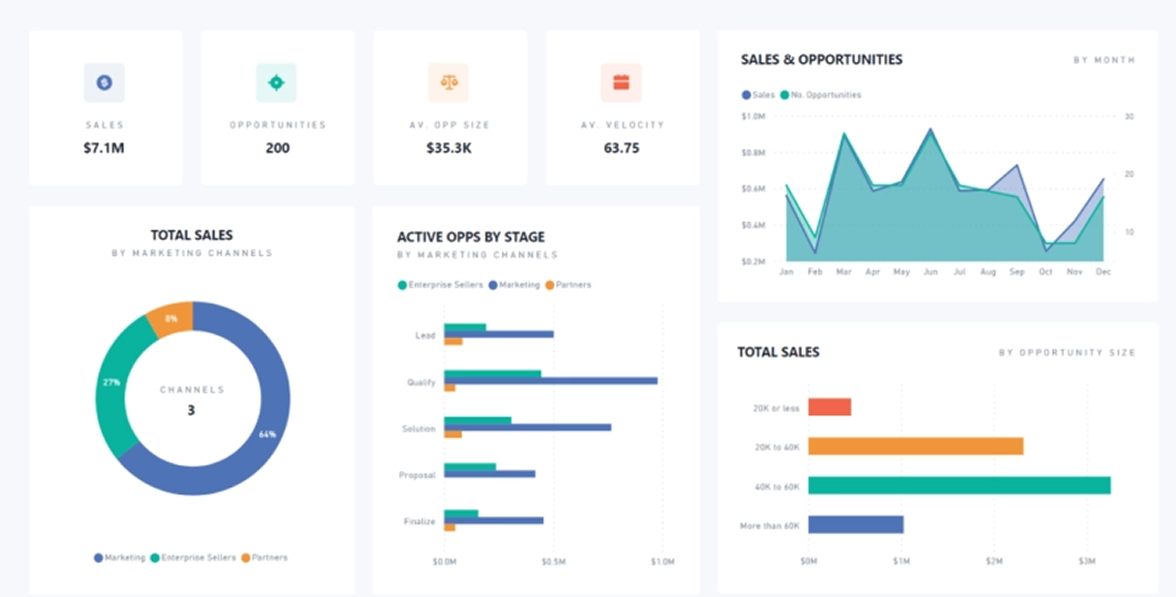The width and height of the screenshot is (1176, 597).
Task: Select the orange 8% donut segment
Action: point(169,318)
